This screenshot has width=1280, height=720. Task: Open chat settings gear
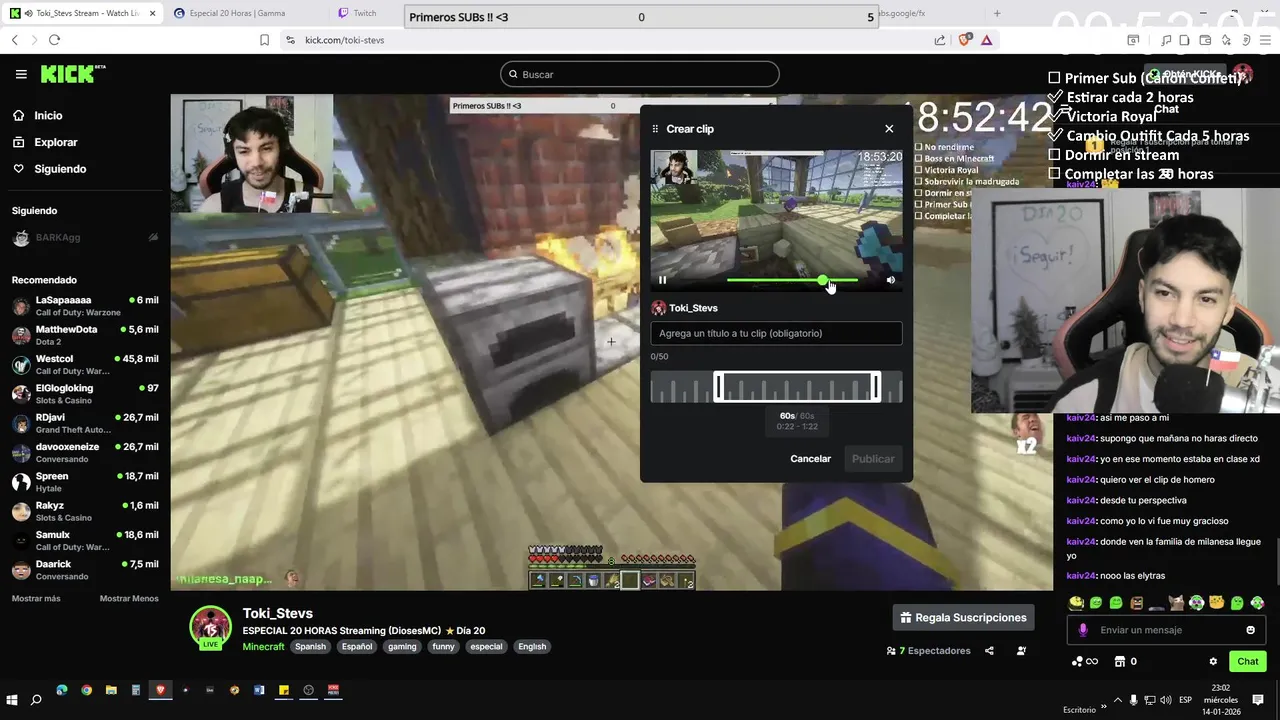(1213, 661)
